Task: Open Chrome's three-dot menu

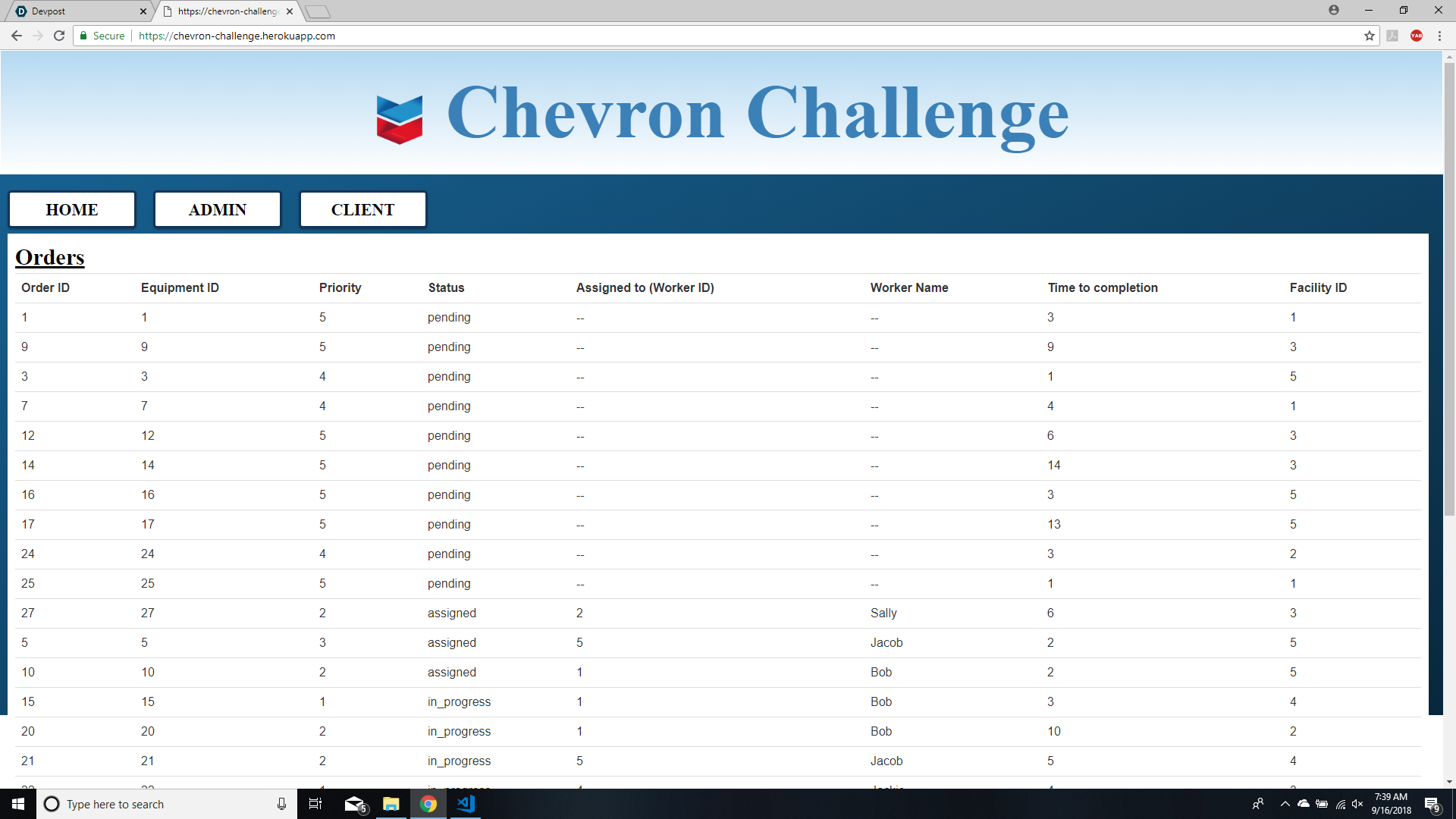Action: (x=1439, y=36)
